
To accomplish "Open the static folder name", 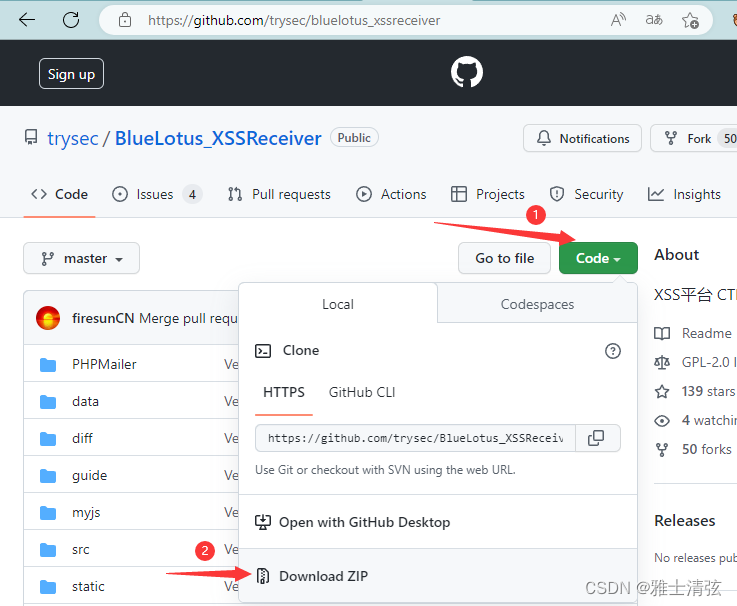I will [x=88, y=586].
